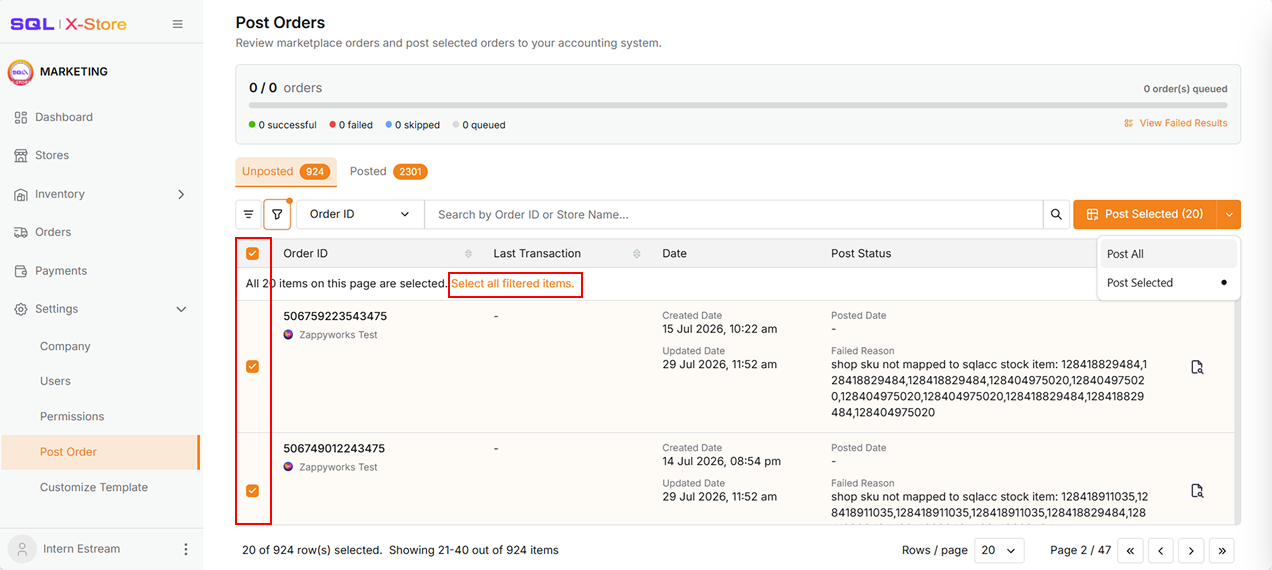The image size is (1272, 570).
Task: Go to the next page button
Action: [1191, 550]
